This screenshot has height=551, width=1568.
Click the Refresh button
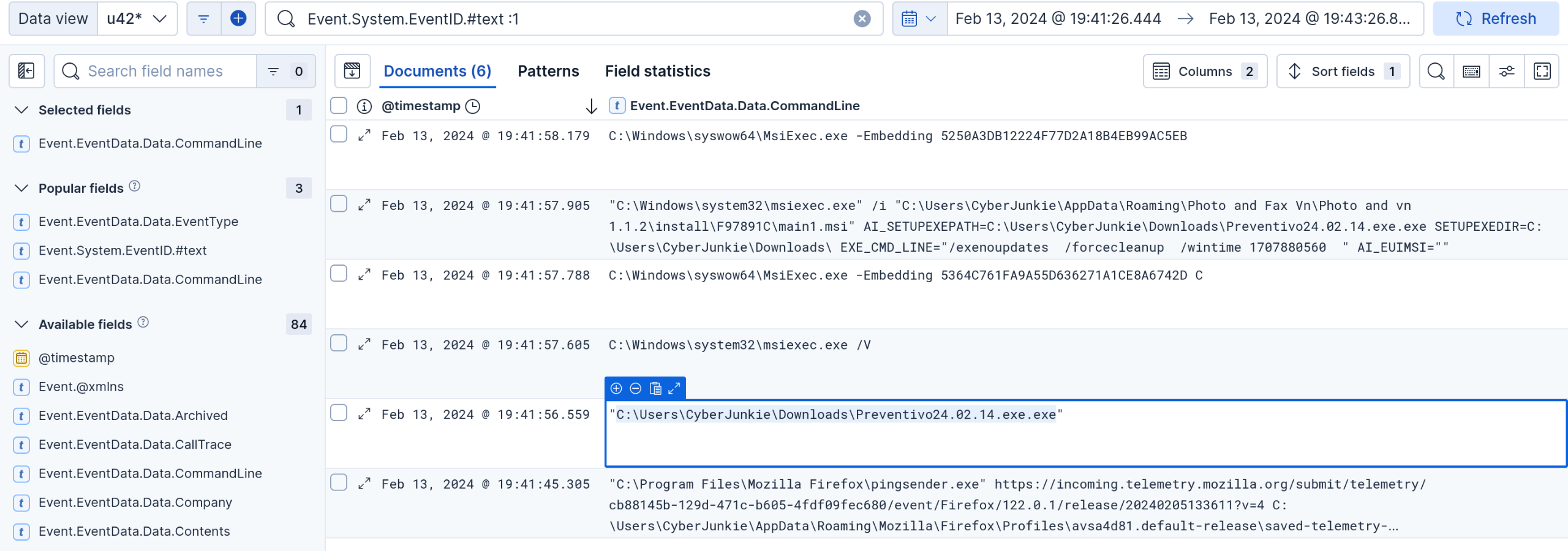tap(1495, 19)
